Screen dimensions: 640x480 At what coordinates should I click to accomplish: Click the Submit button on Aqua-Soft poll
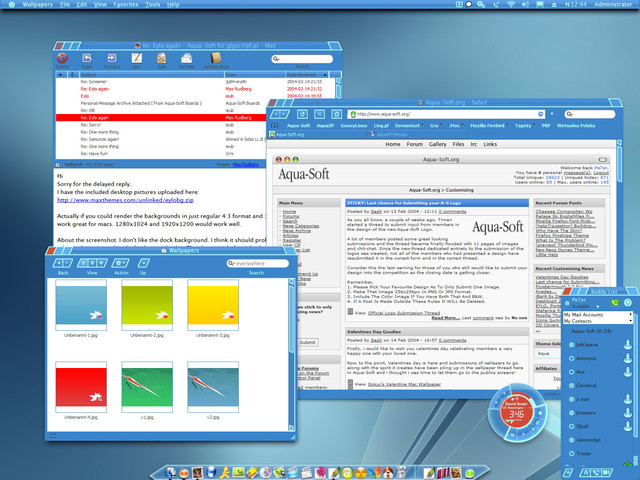[x=307, y=342]
